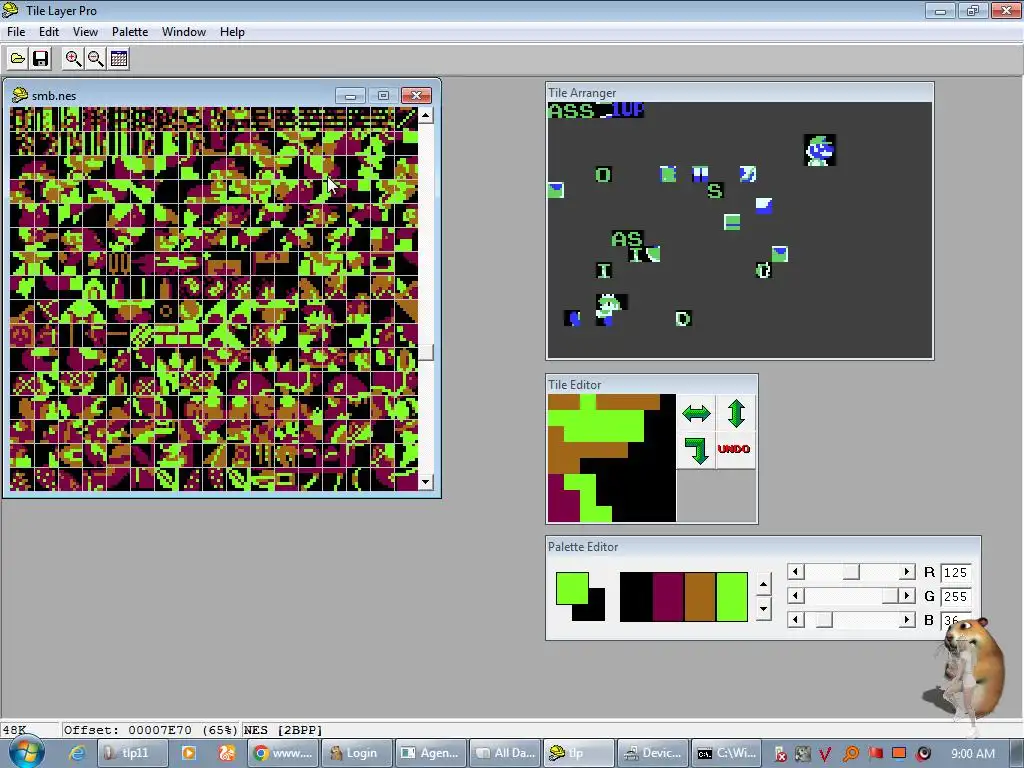
Task: Click the Offset status bar text
Action: point(151,730)
